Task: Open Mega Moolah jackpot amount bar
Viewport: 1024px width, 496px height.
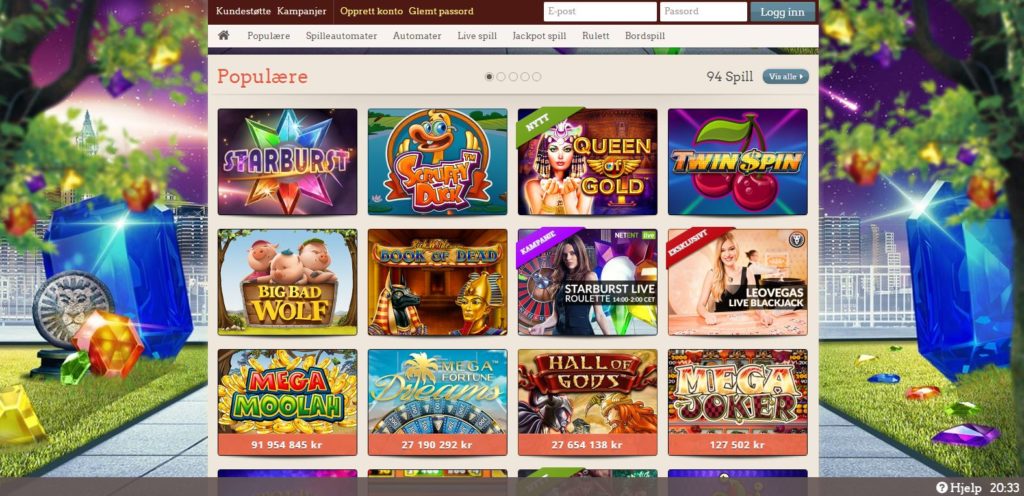Action: pos(287,444)
